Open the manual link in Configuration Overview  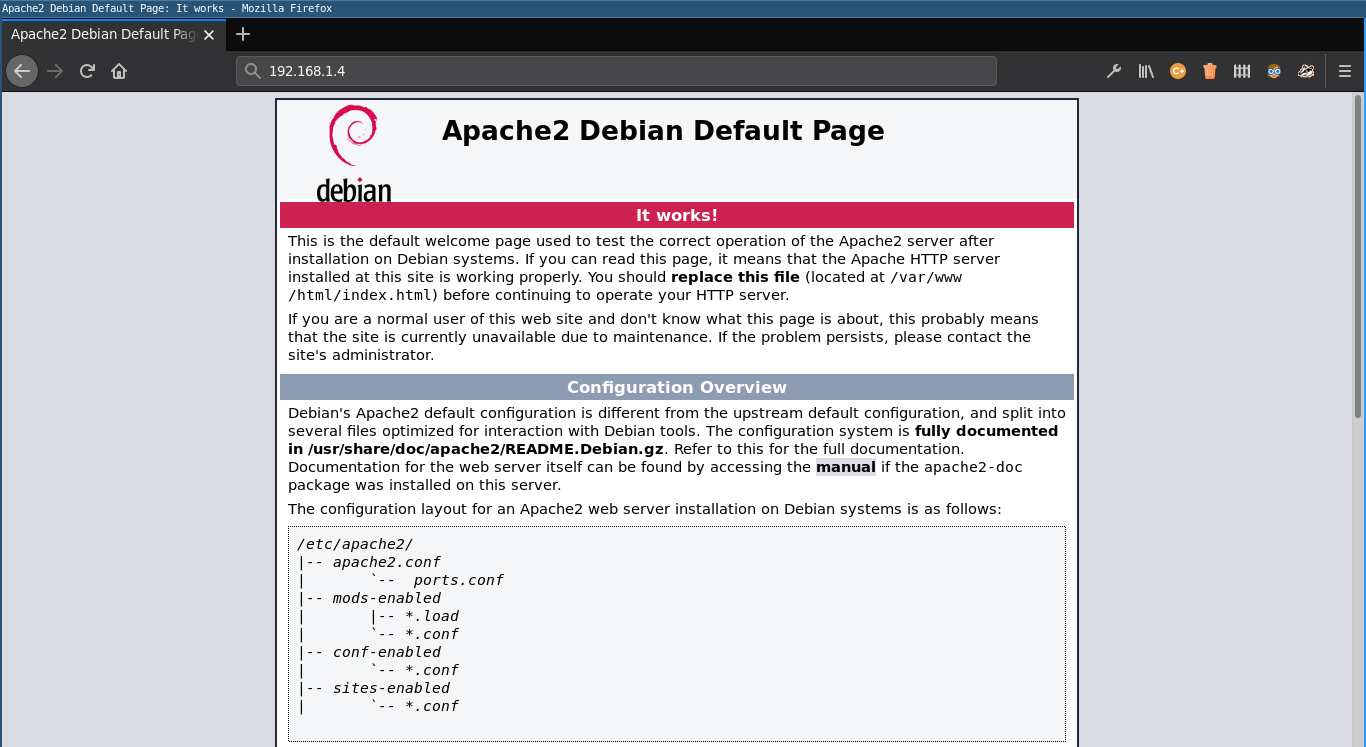845,467
